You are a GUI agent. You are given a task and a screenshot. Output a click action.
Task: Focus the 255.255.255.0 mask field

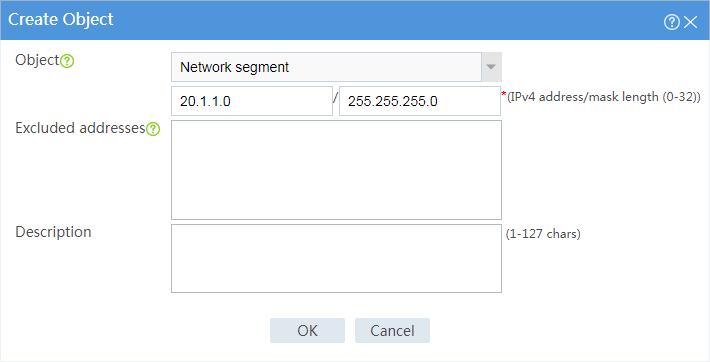point(420,101)
